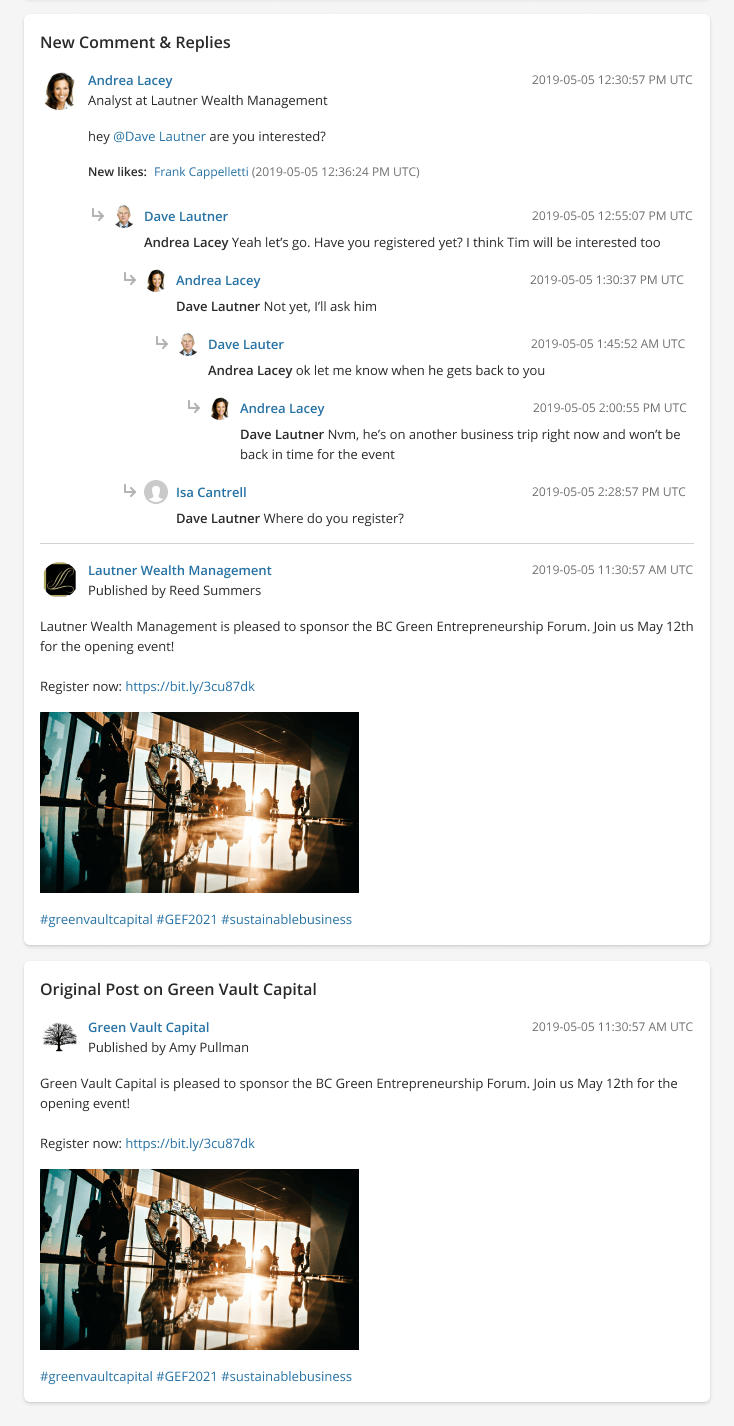Follow the bit.ly register link in Lautner post
Viewport: 734px width, 1426px height.
pos(190,686)
